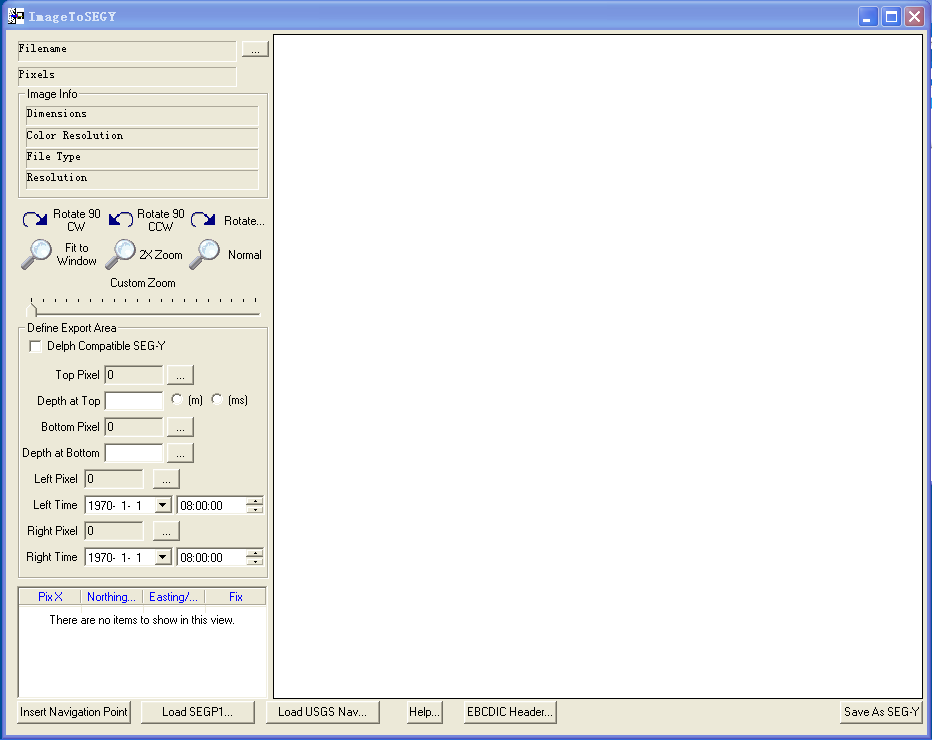Viewport: 932px width, 740px height.
Task: Focus the Depth at Top input field
Action: point(134,401)
